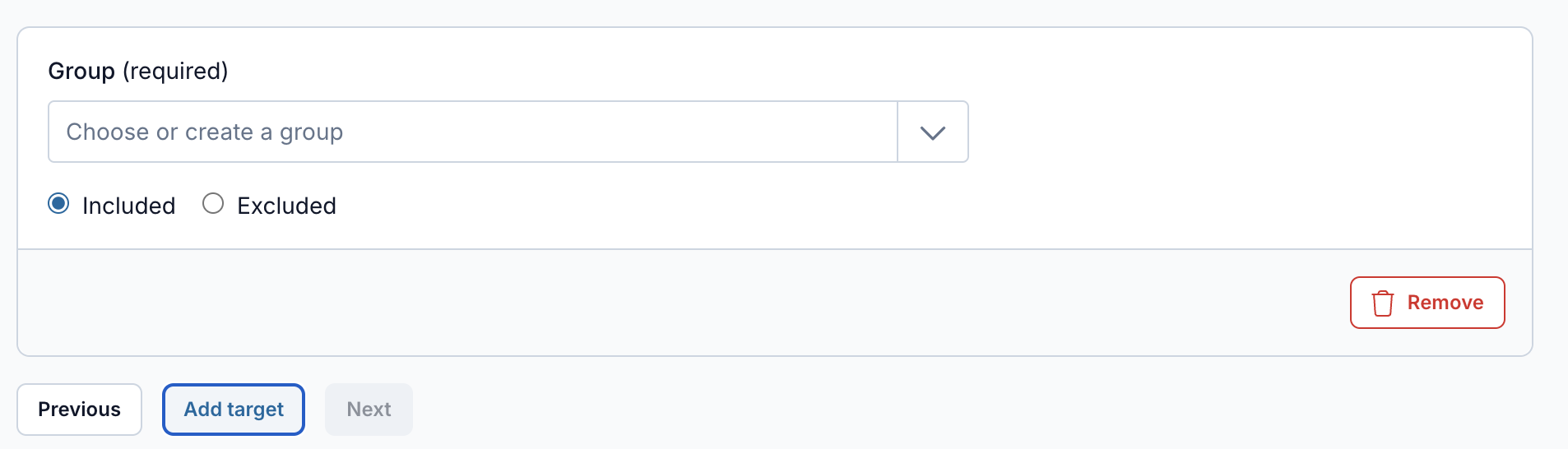Open the "Choose or create a group" combo box

tap(508, 132)
